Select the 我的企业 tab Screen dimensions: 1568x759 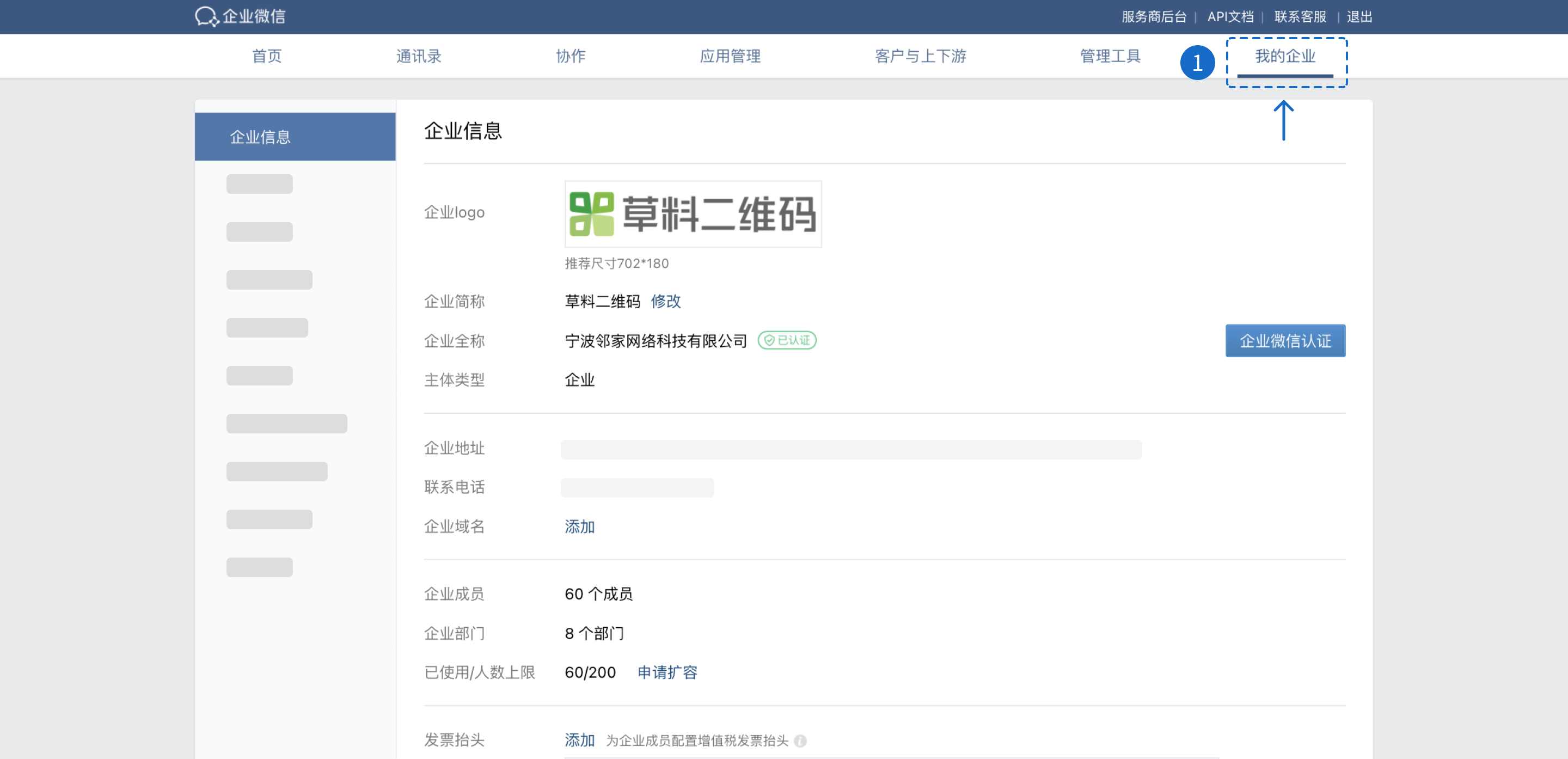[x=1285, y=56]
